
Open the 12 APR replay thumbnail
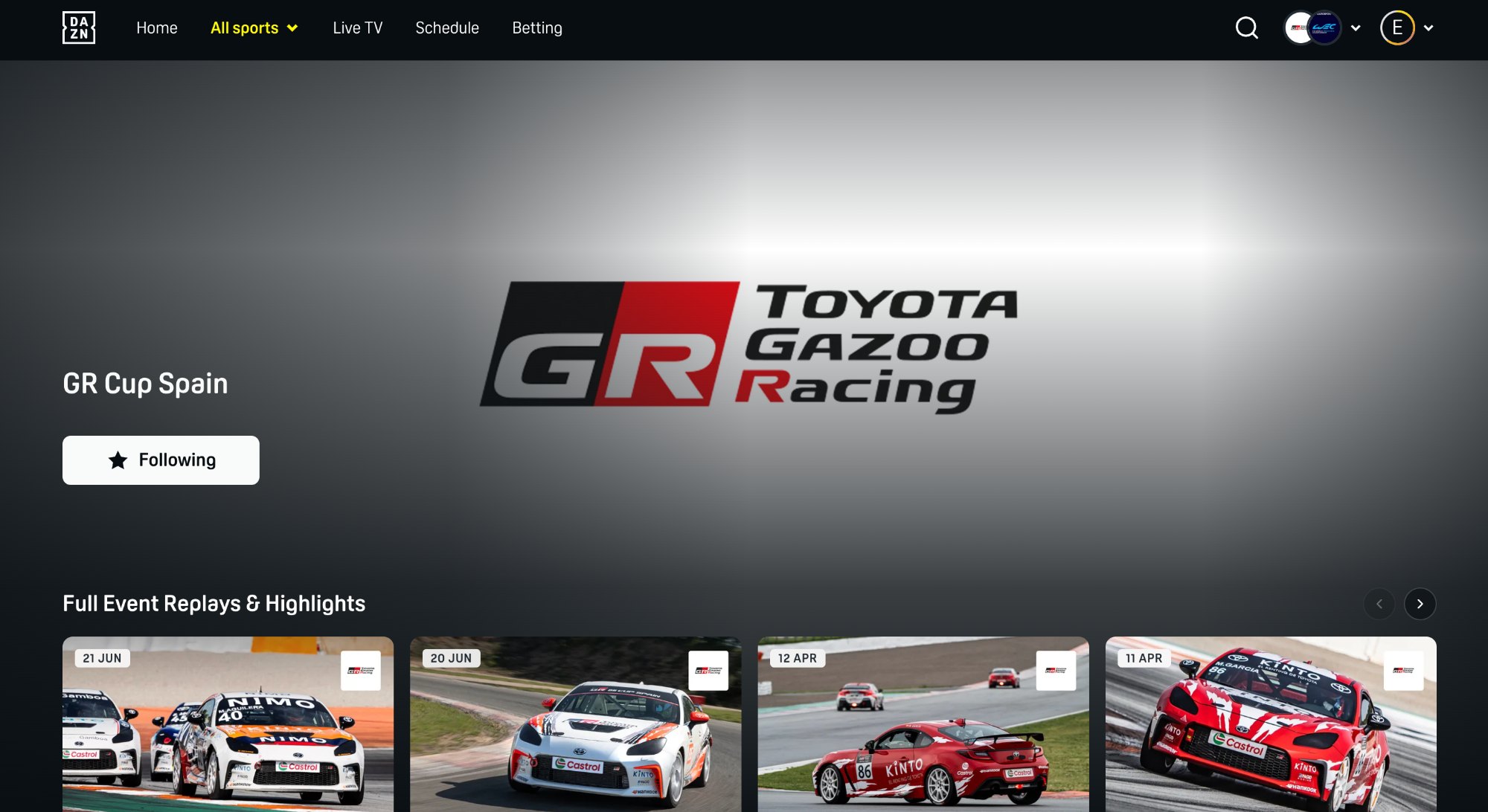923,724
